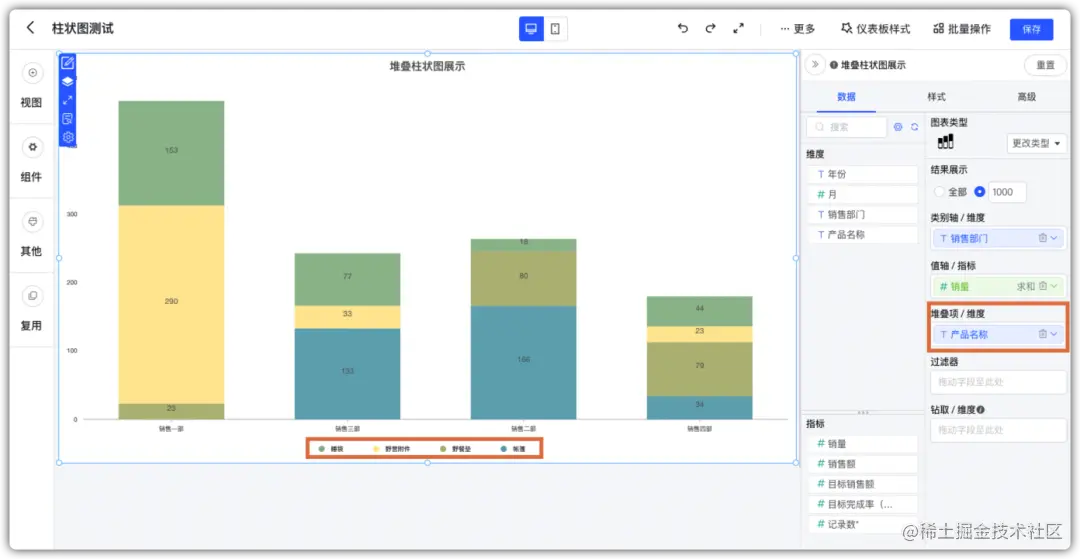This screenshot has width=1080, height=559.
Task: Toggle the blue 帐篷 legend item
Action: 514,449
